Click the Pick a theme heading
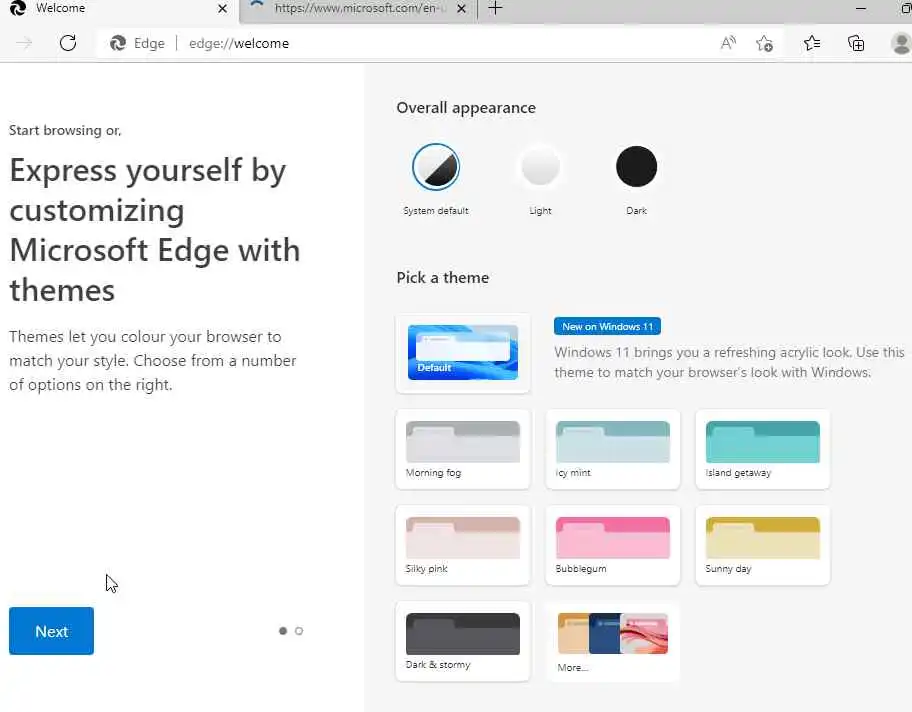912x712 pixels. point(443,277)
